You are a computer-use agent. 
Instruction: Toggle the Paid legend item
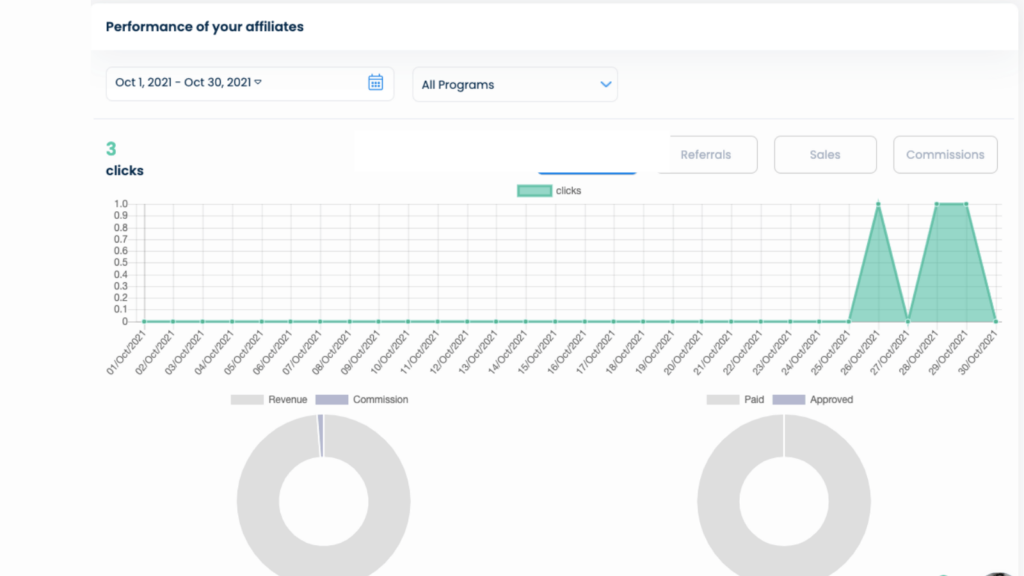tap(735, 400)
